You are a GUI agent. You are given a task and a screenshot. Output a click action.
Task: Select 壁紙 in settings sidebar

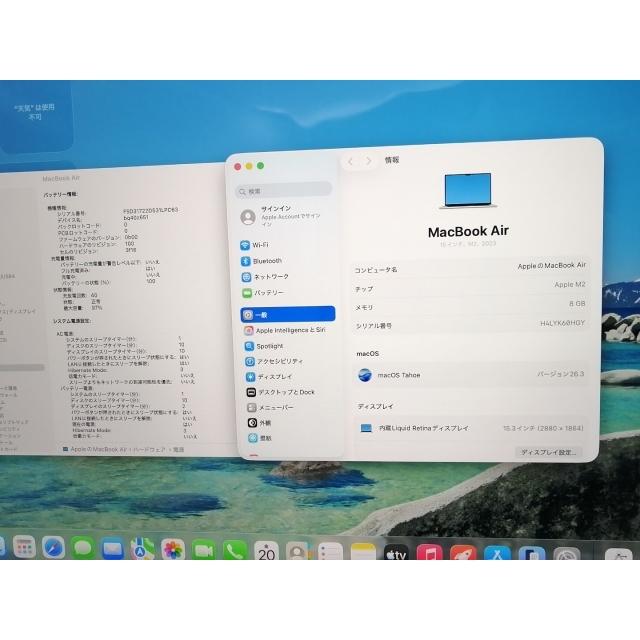point(291,438)
